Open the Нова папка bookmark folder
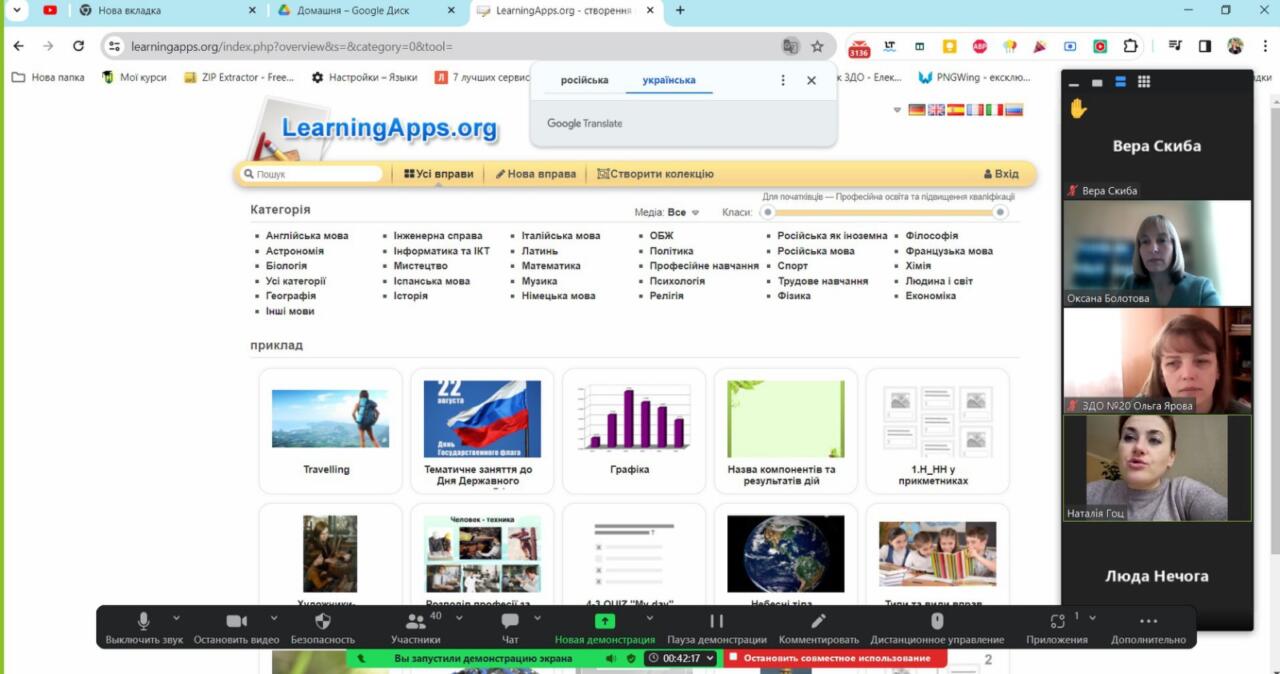 pyautogui.click(x=48, y=77)
